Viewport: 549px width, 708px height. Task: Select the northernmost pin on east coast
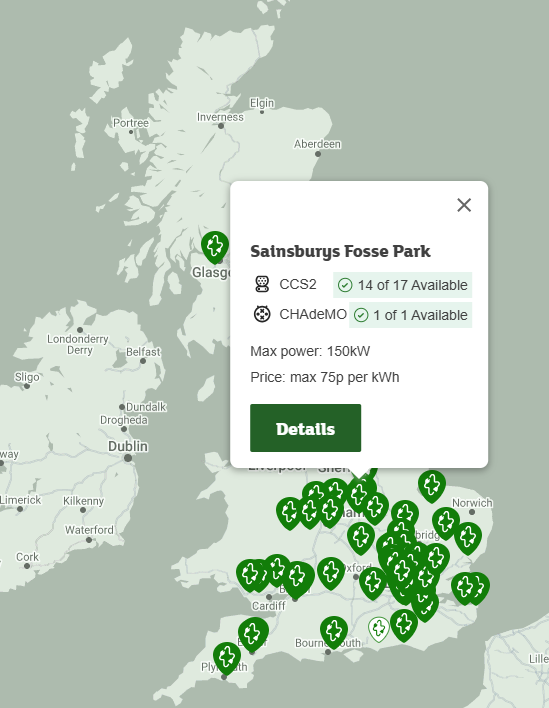[432, 486]
